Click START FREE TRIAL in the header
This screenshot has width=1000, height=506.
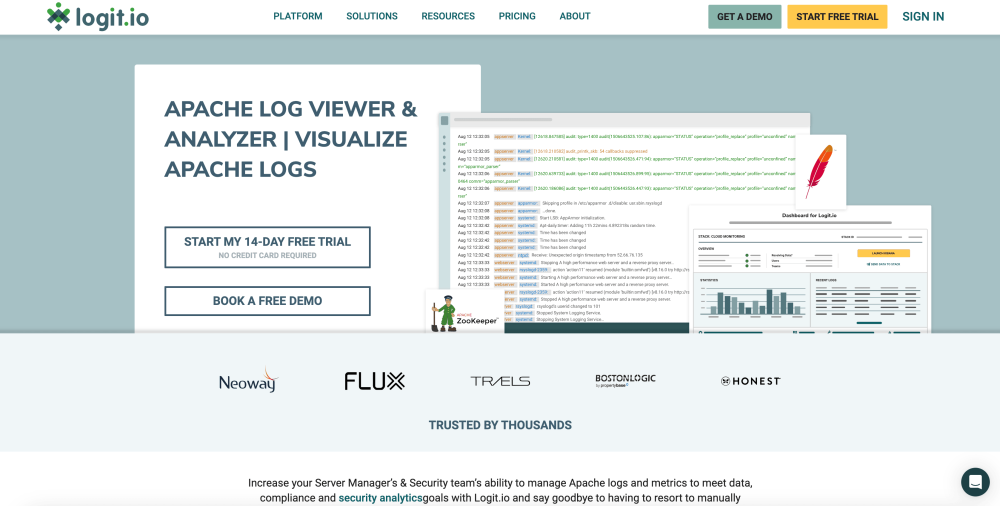[x=837, y=17]
